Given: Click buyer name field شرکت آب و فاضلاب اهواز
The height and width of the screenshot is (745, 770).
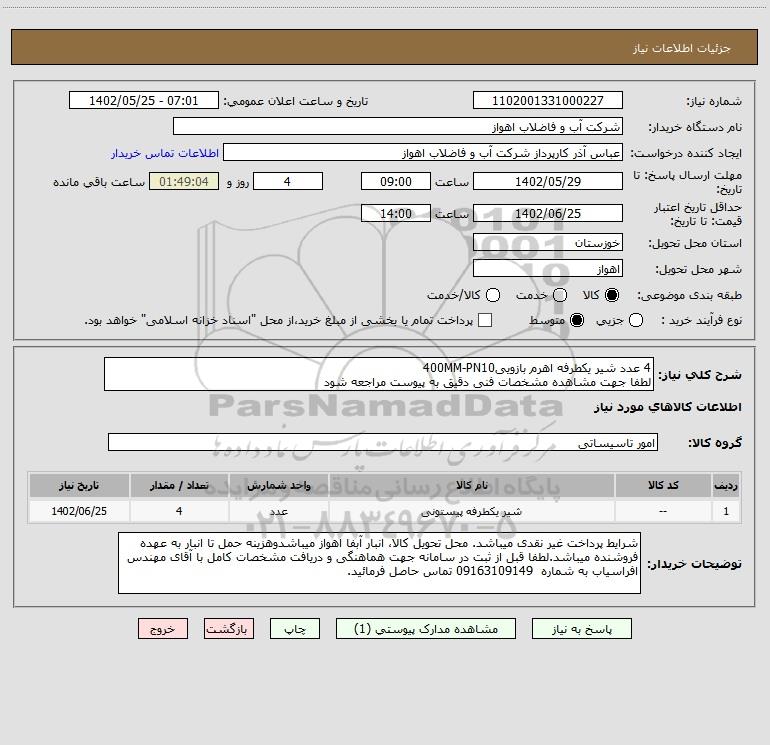Looking at the screenshot, I should pos(398,127).
